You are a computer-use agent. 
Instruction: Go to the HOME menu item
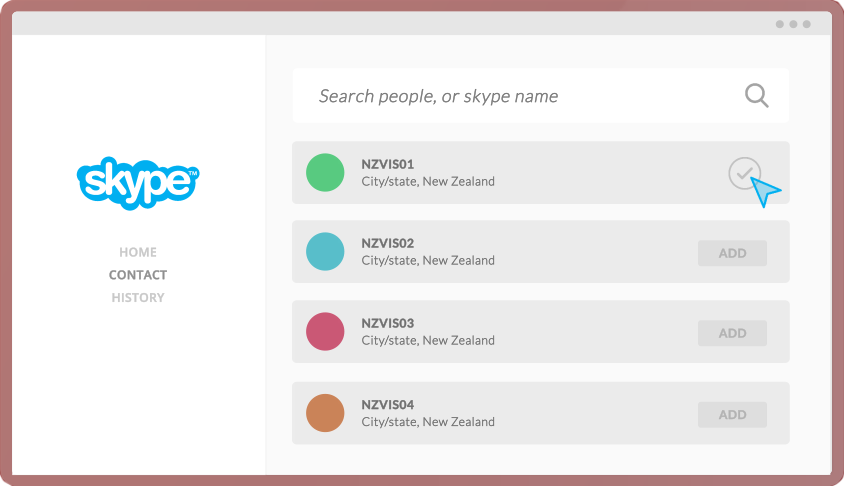click(x=138, y=252)
